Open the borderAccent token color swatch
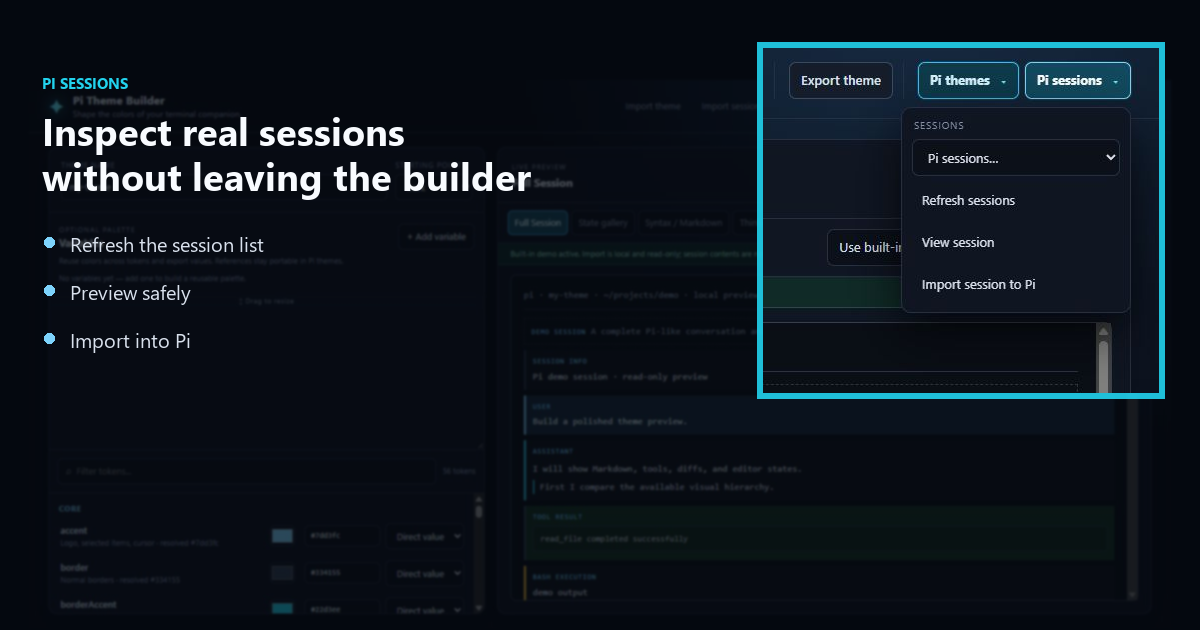1200x630 pixels. pyautogui.click(x=283, y=608)
